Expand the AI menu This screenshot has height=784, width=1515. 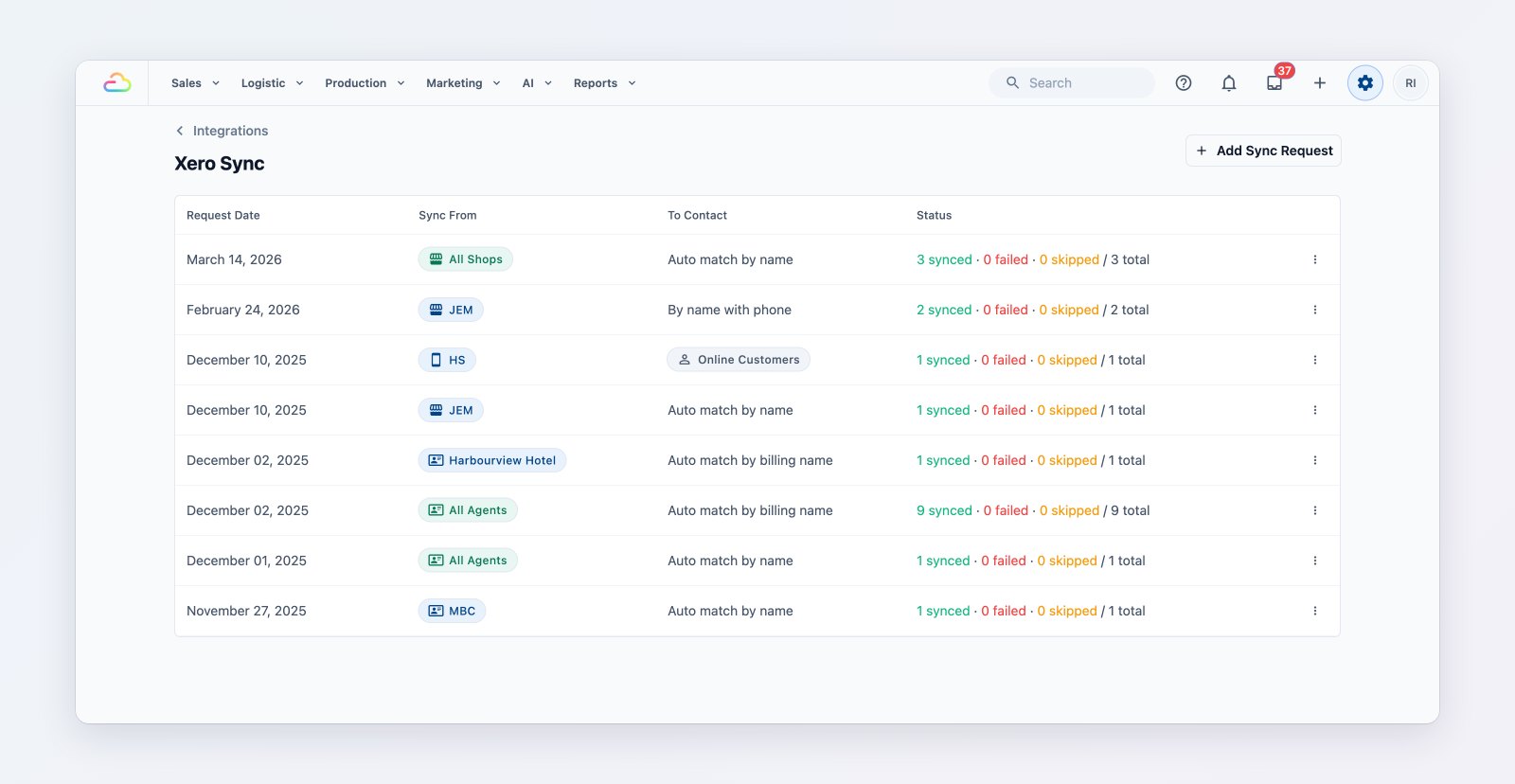click(x=538, y=83)
